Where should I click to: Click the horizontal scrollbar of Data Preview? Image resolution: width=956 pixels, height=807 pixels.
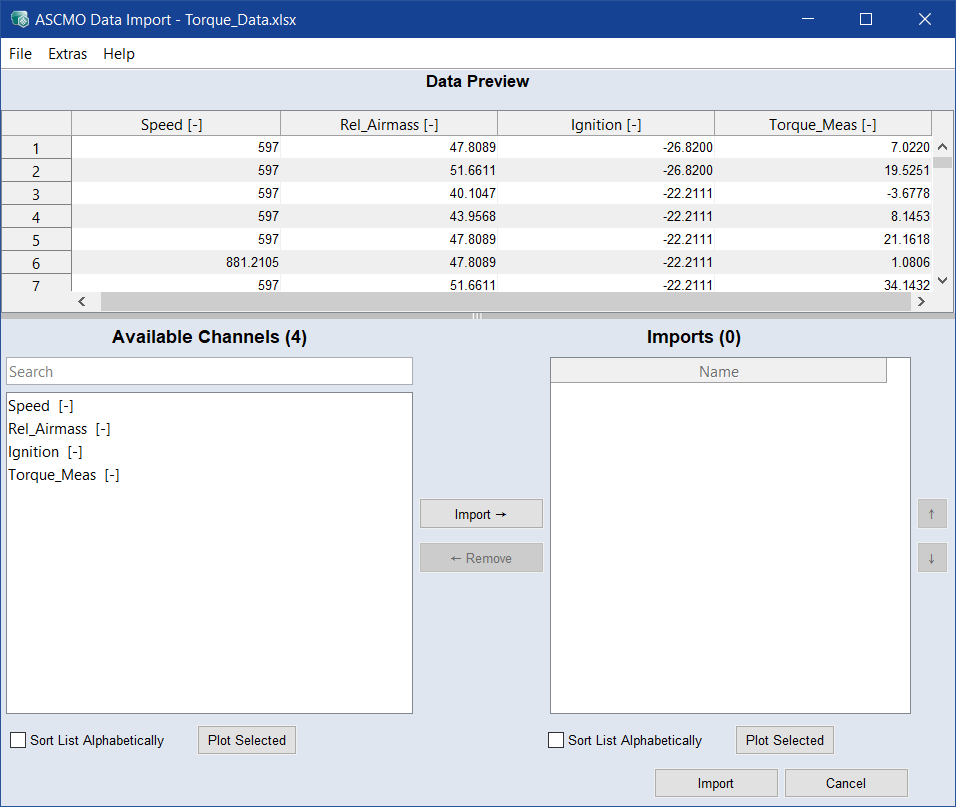point(500,301)
